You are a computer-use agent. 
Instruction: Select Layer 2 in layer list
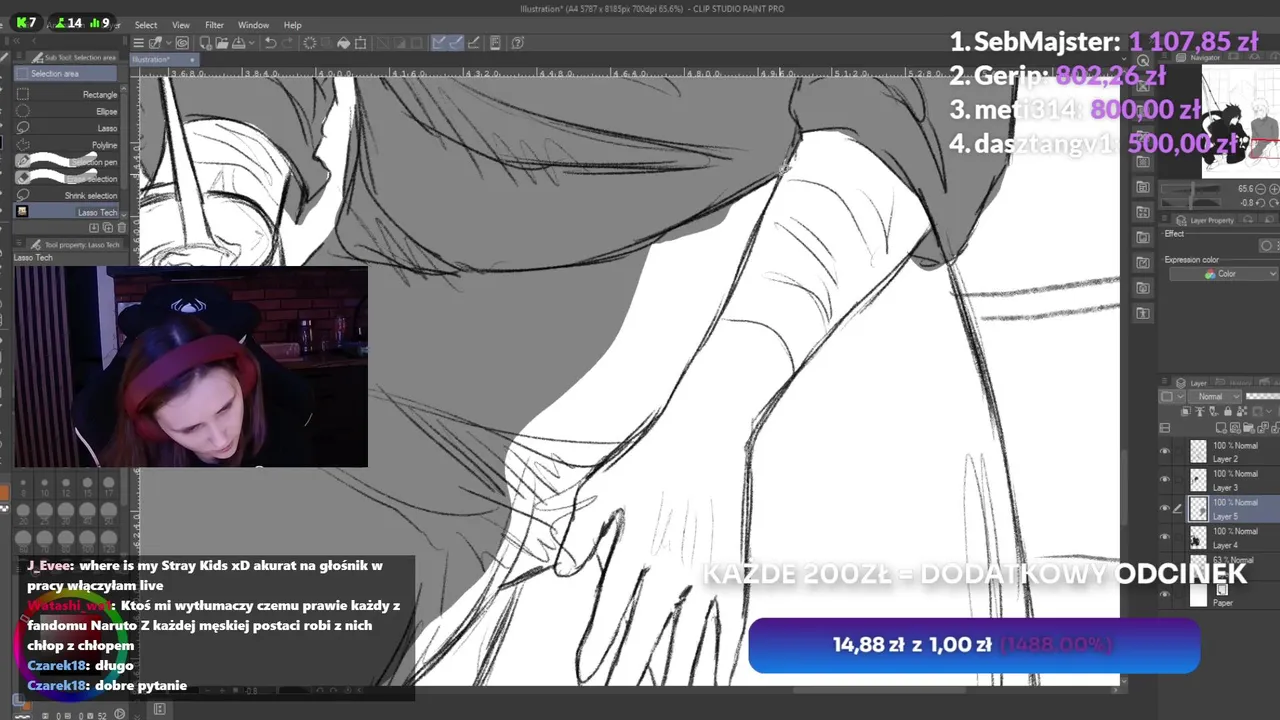(1233, 452)
